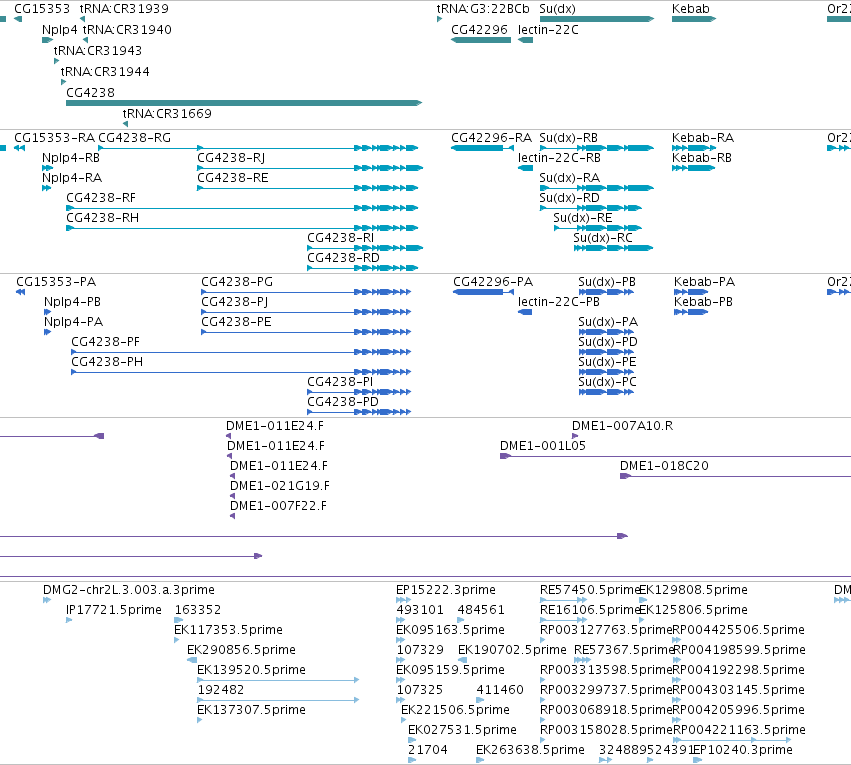The height and width of the screenshot is (765, 851).
Task: Click the RP004425506.5prime label
Action: tap(738, 630)
